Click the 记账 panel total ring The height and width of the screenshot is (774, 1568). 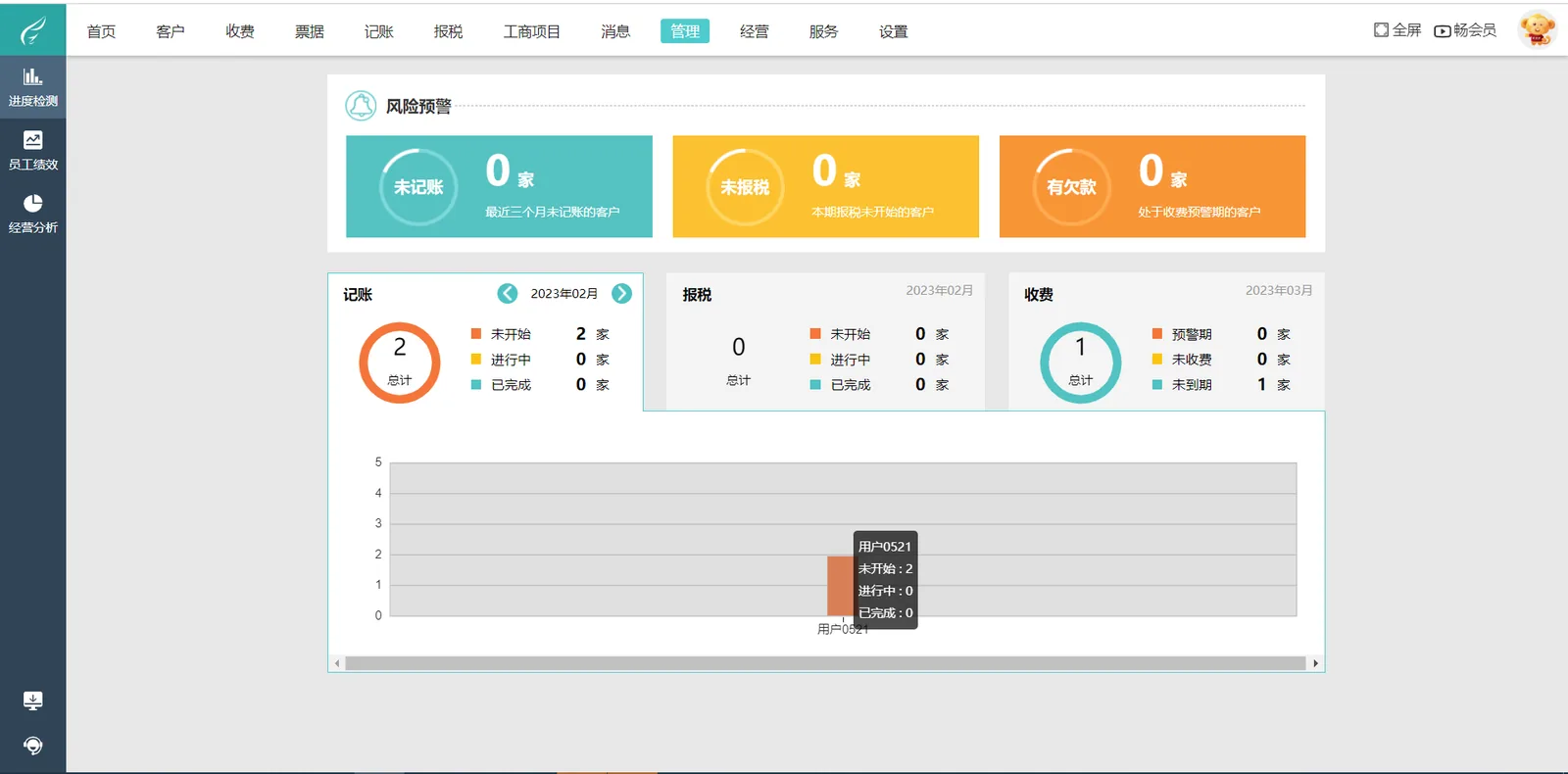(x=400, y=363)
